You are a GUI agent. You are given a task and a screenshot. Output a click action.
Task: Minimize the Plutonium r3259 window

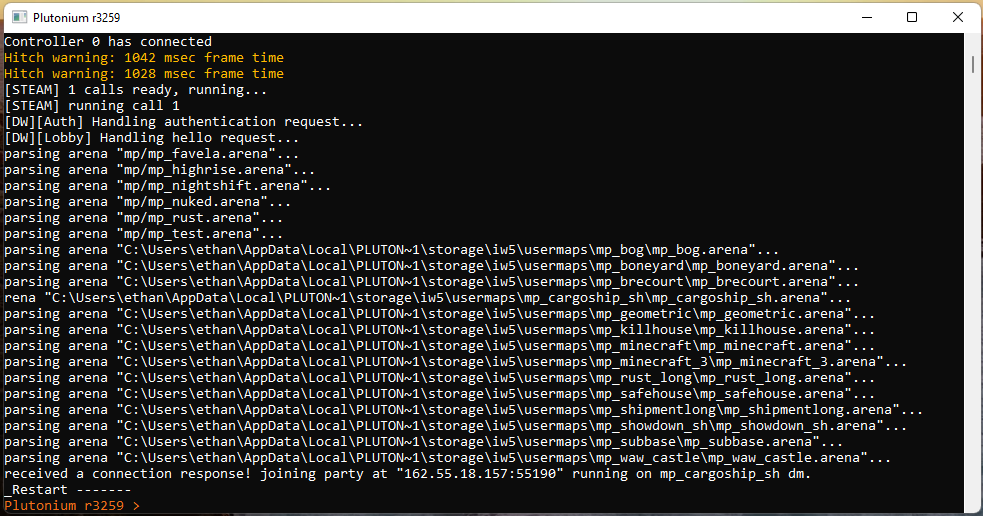(867, 17)
